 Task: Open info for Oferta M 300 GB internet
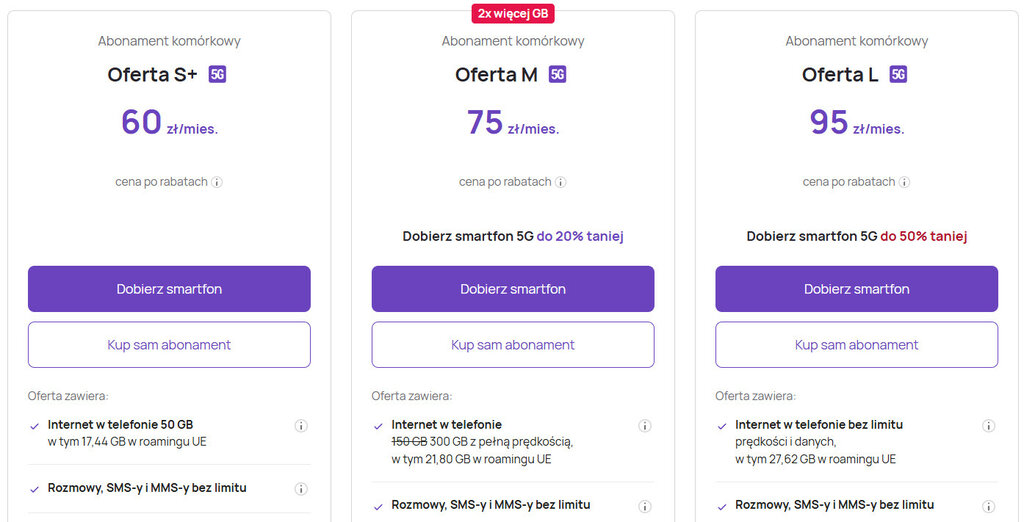(x=645, y=426)
